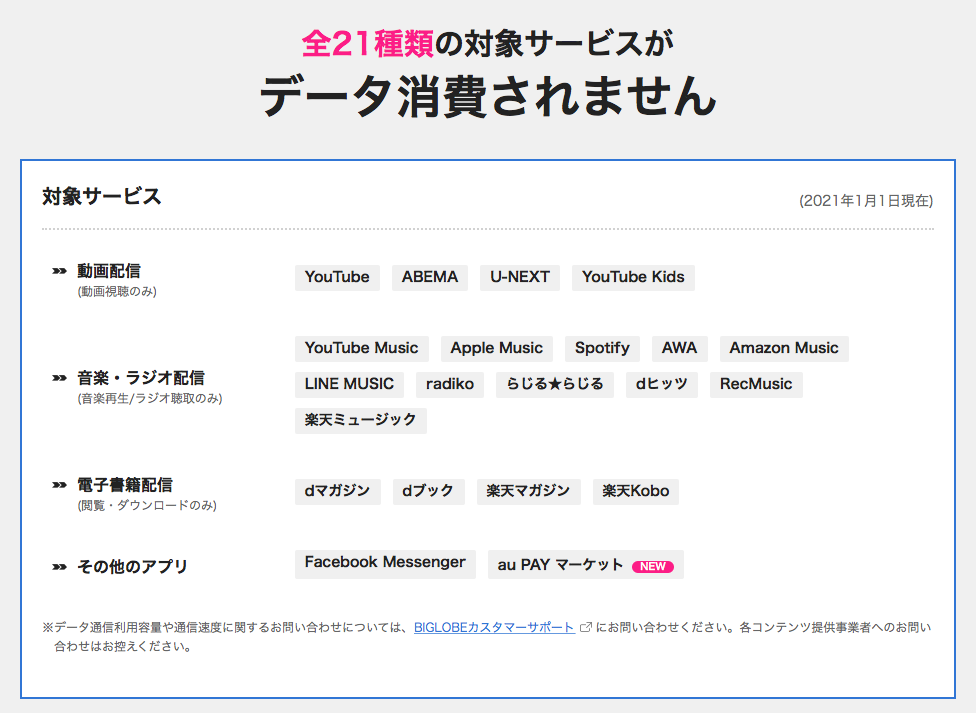Click the データ消費されません headline

[488, 96]
